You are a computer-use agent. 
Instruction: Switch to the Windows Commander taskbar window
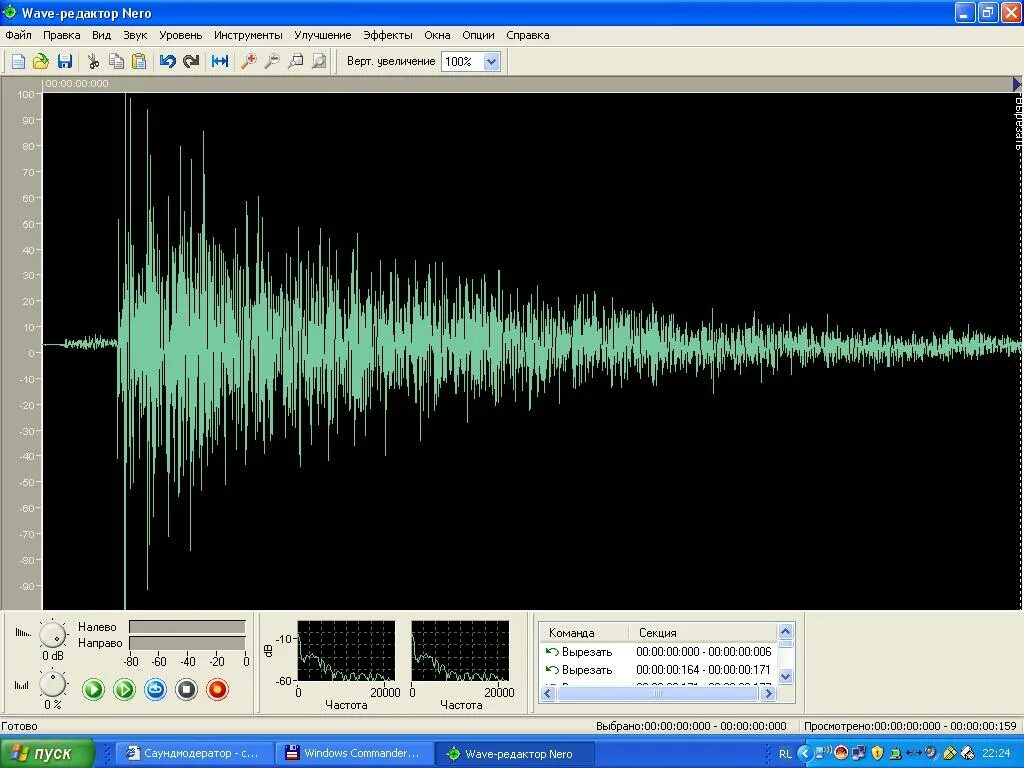coord(355,753)
